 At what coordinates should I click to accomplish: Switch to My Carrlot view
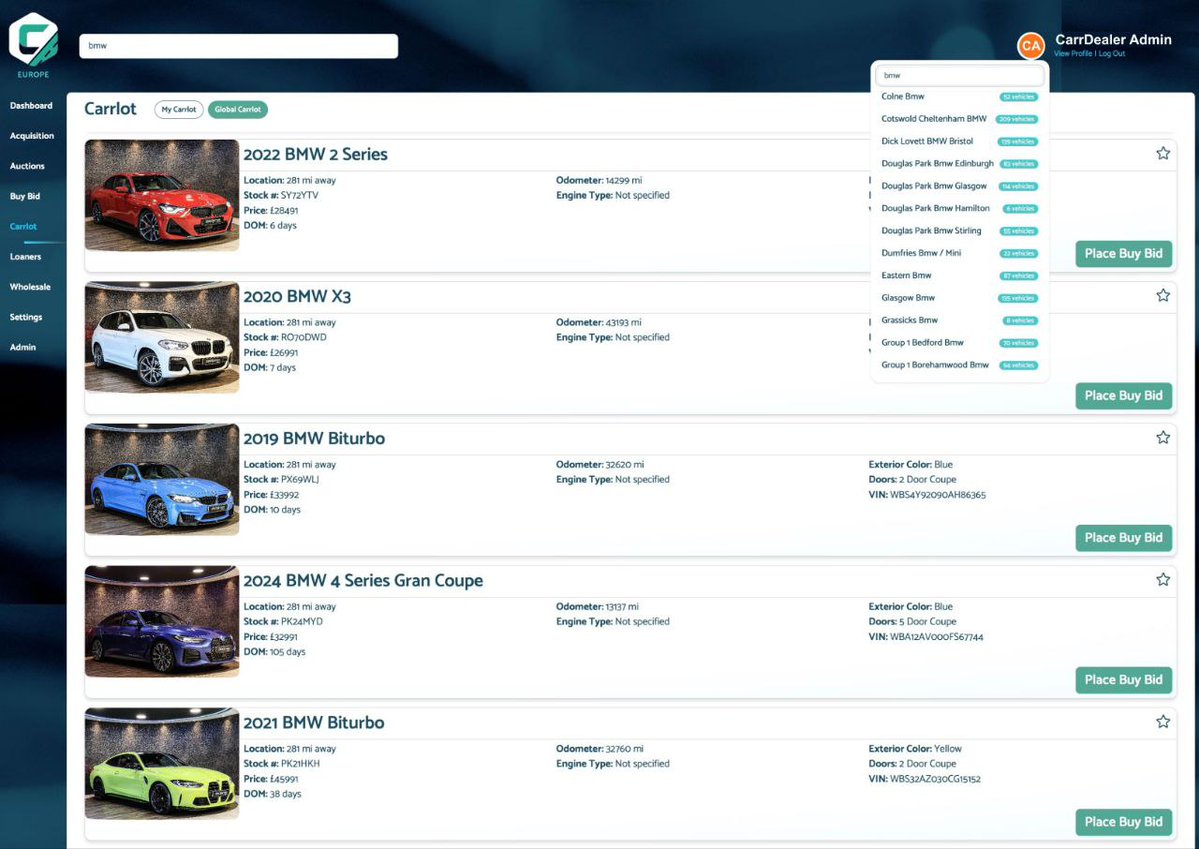[x=179, y=109]
